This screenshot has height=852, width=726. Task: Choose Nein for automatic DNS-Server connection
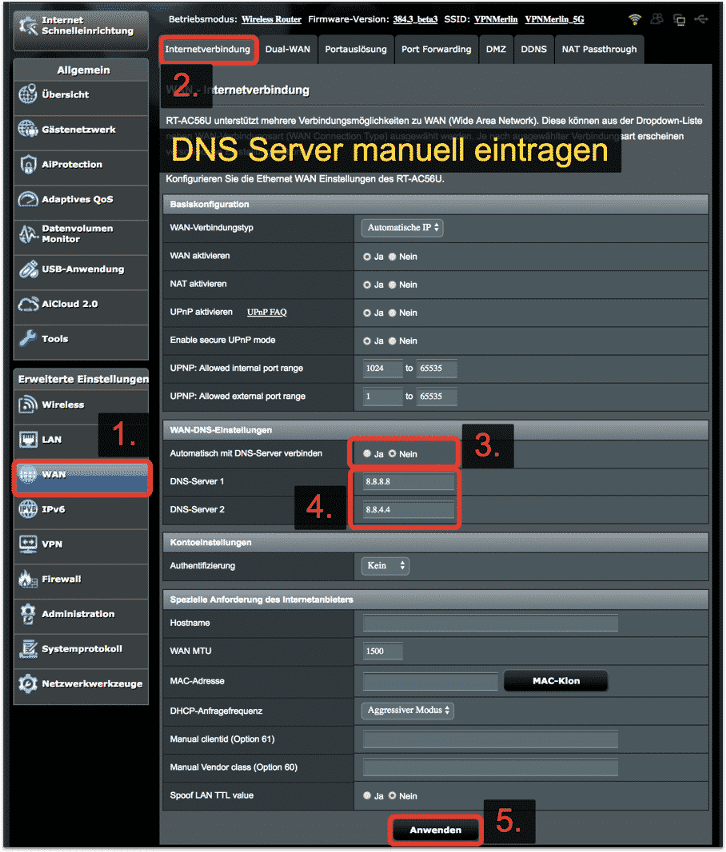[x=392, y=454]
